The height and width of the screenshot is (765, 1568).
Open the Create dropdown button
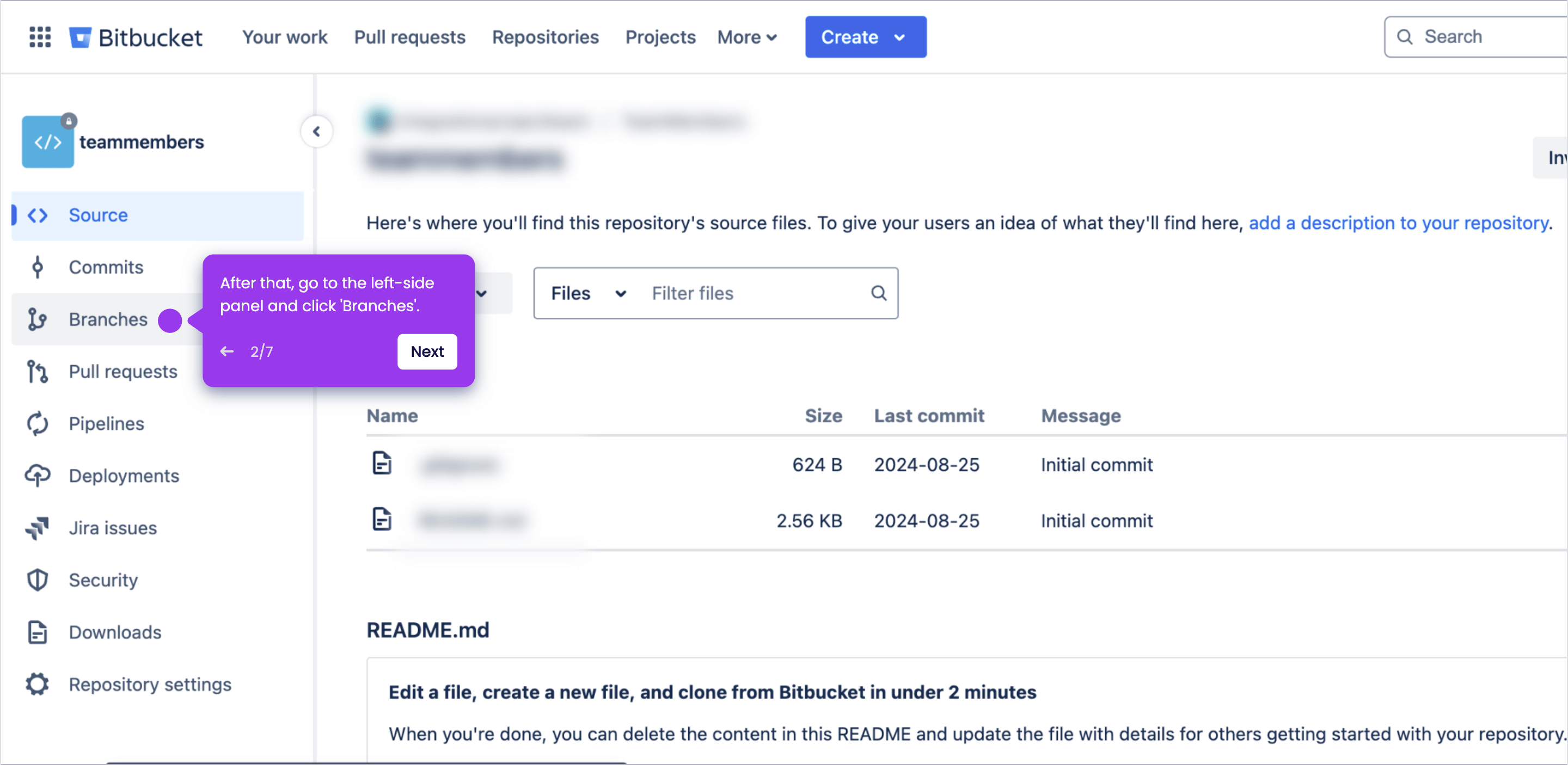coord(866,37)
